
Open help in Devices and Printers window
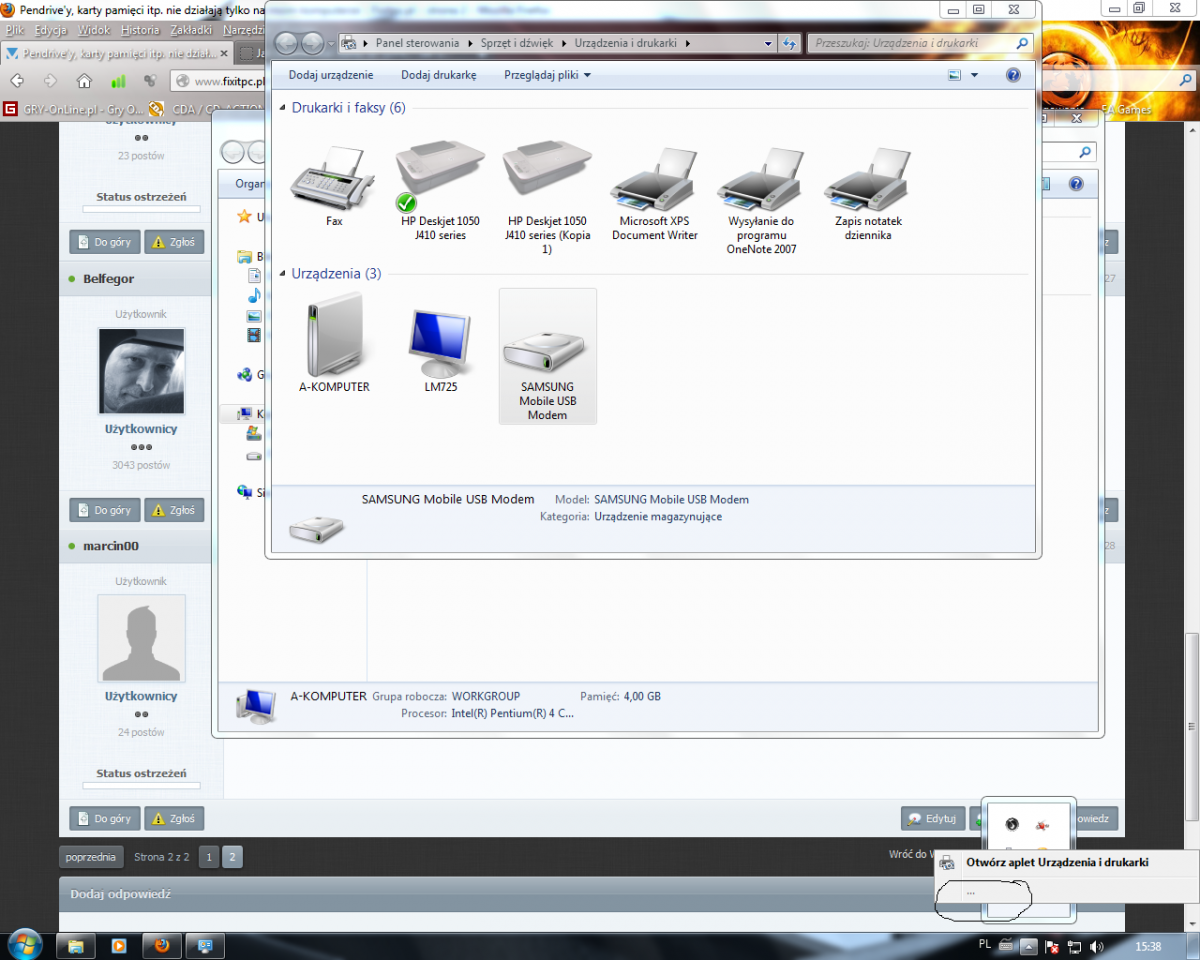click(1013, 75)
